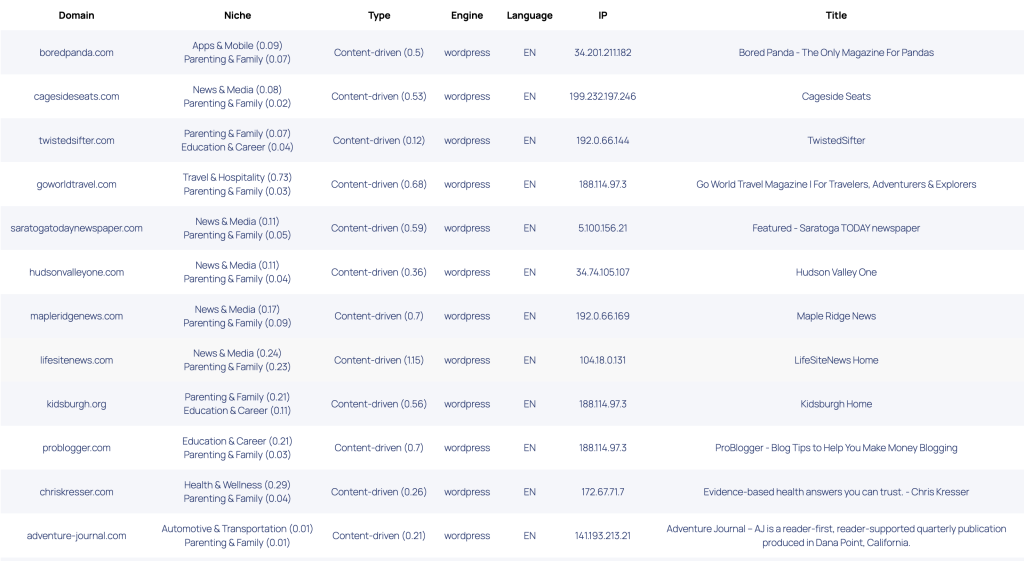The height and width of the screenshot is (561, 1024).
Task: Click the IP column header
Action: point(603,15)
